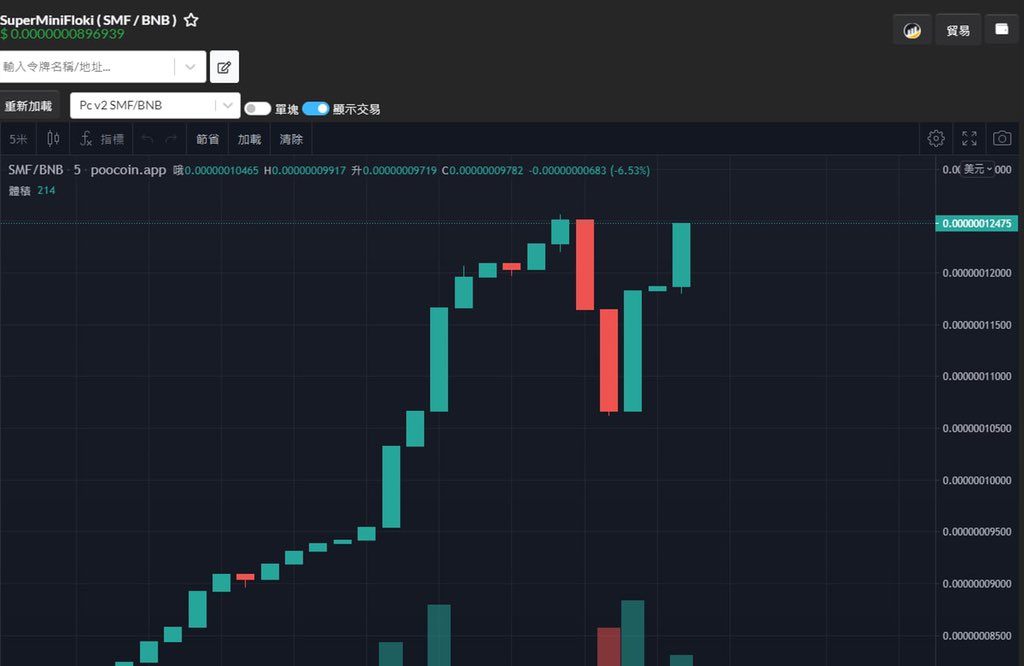Viewport: 1024px width, 666px height.
Task: Enter fullscreen chart mode
Action: 969,138
